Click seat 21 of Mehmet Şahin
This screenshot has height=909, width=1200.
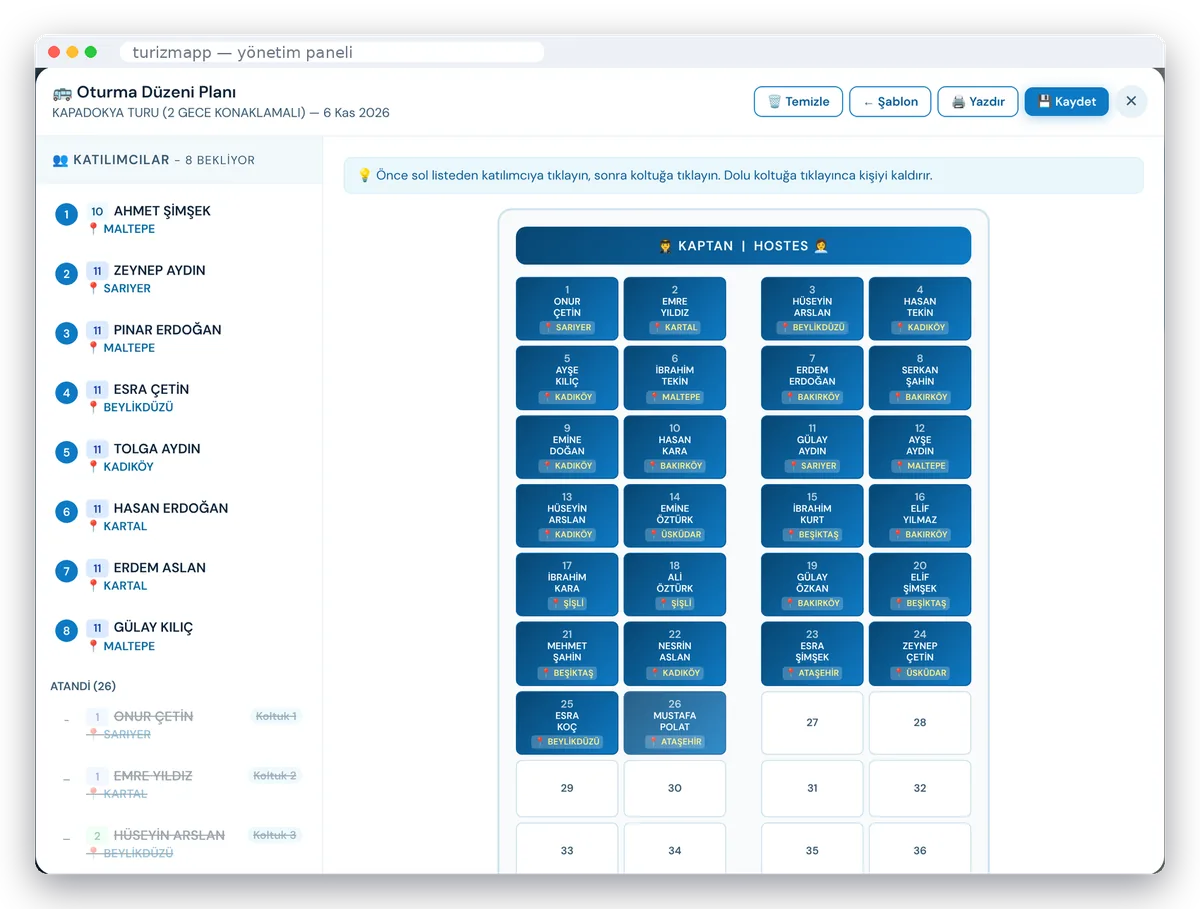point(567,654)
